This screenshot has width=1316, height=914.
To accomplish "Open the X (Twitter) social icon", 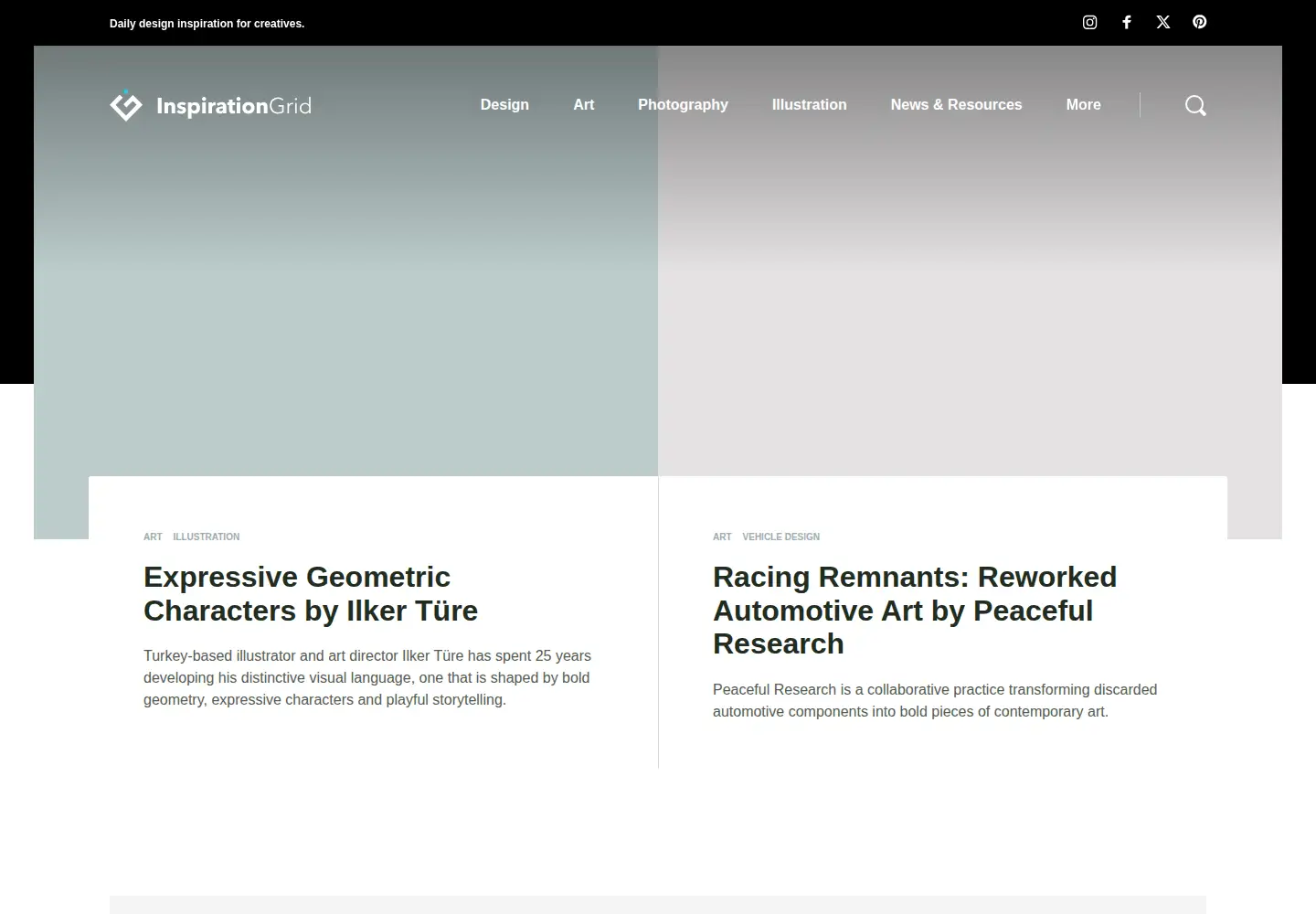I will [1163, 22].
